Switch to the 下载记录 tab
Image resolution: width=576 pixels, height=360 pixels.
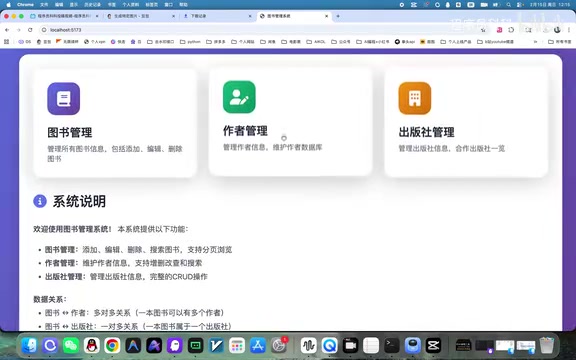pos(217,16)
